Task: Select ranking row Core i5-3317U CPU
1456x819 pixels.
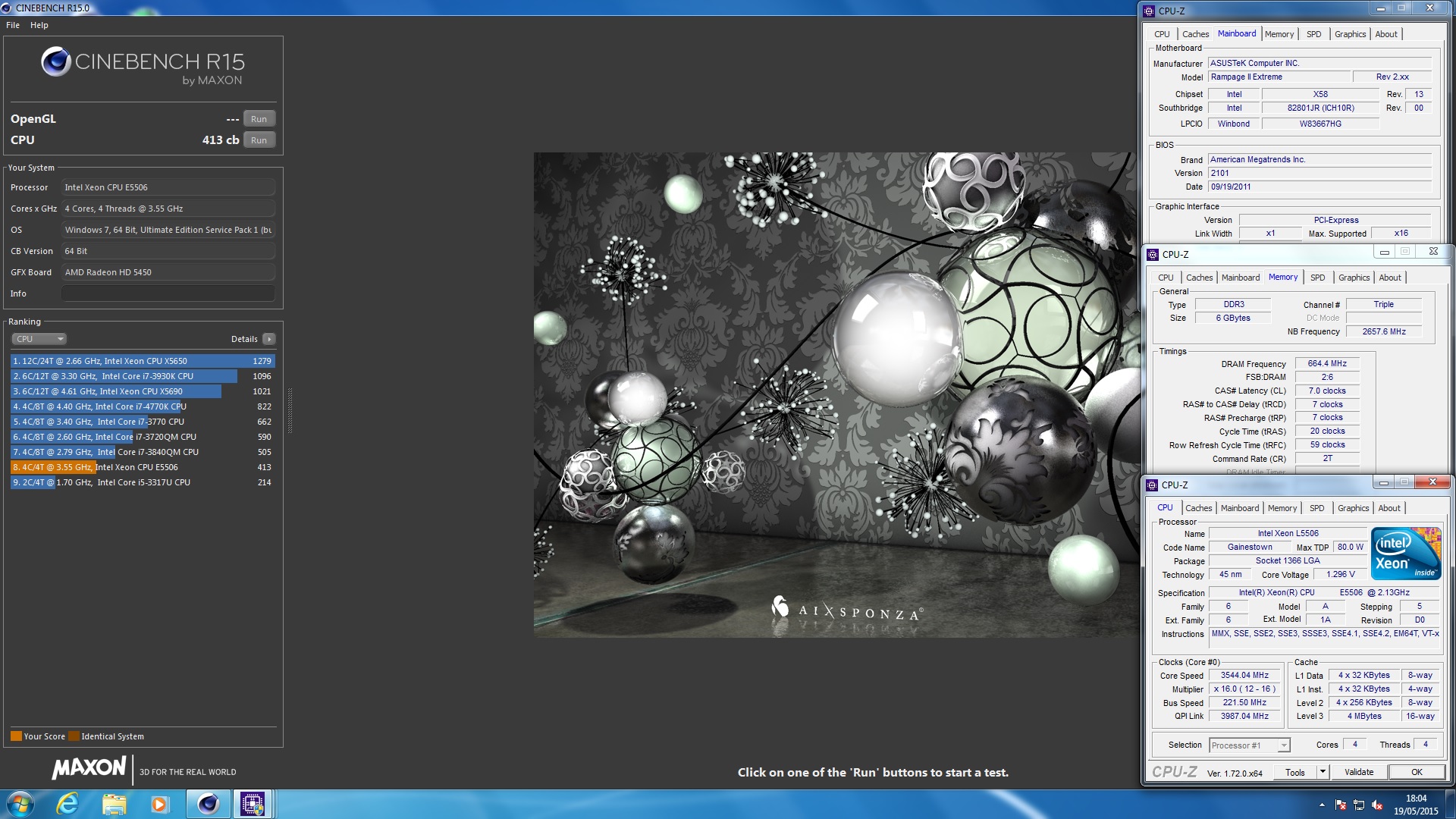Action: click(143, 482)
